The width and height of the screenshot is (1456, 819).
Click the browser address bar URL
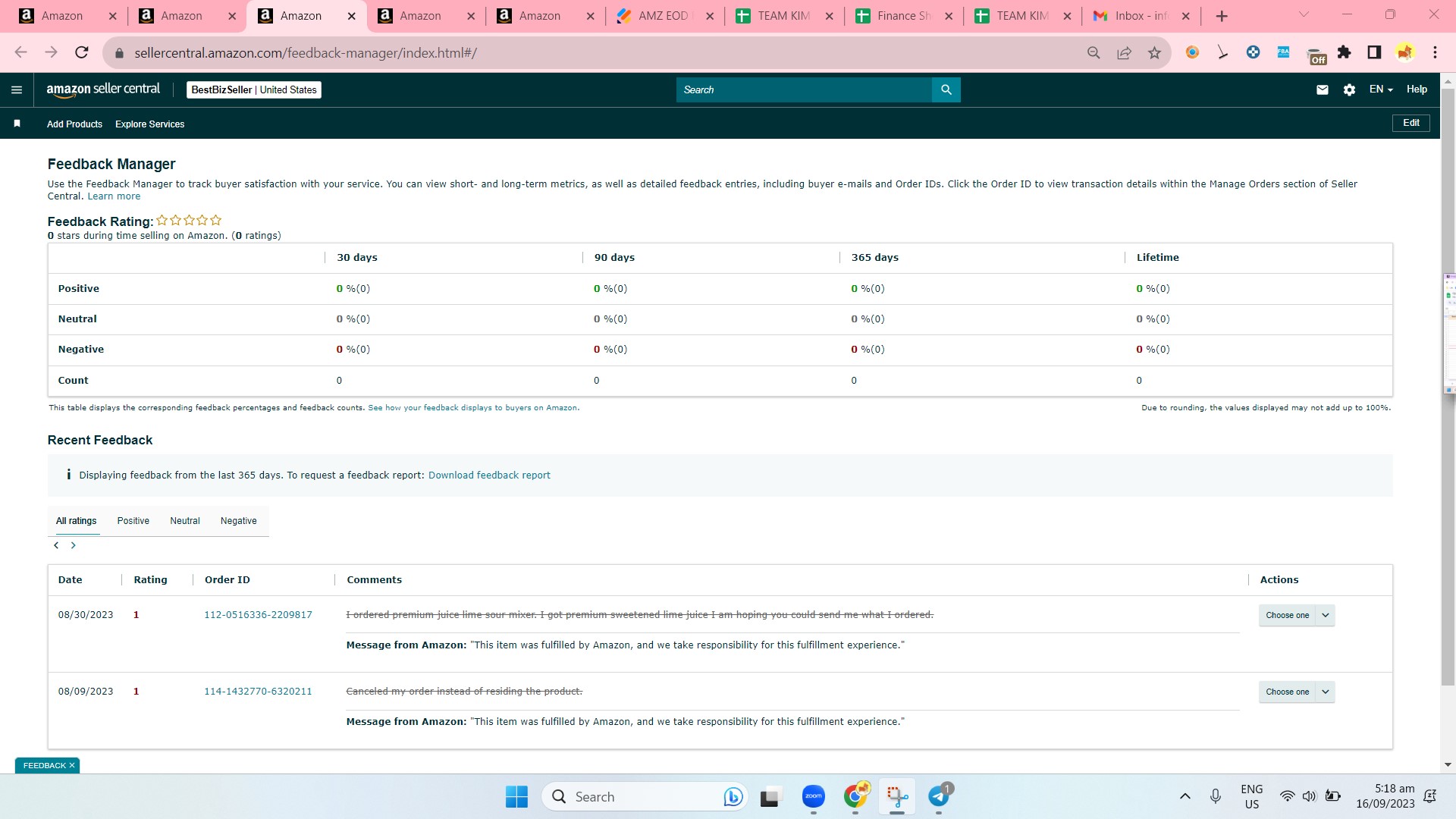click(306, 53)
